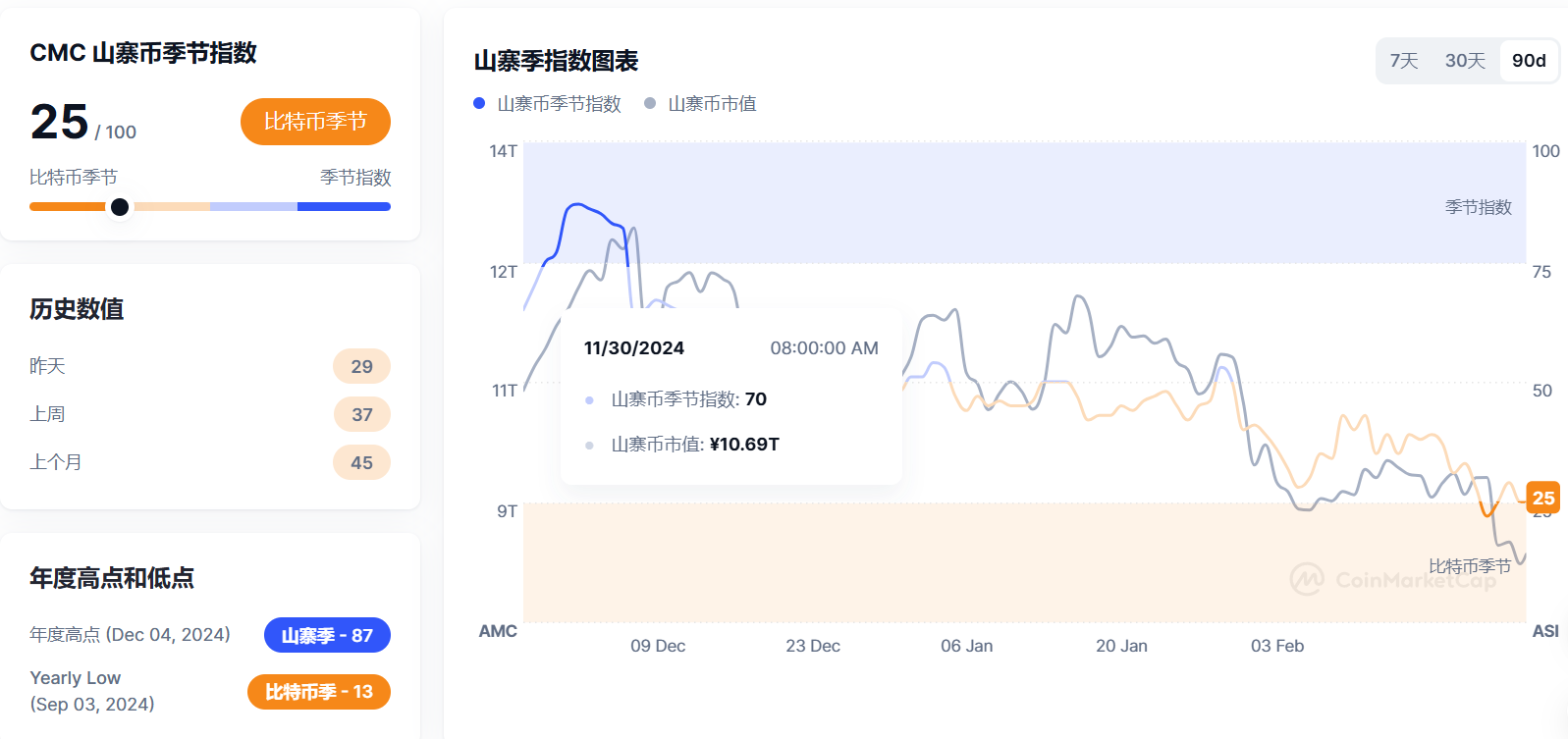Click the 季节指数 zone label in chart
The height and width of the screenshot is (739, 1568).
pyautogui.click(x=1479, y=207)
